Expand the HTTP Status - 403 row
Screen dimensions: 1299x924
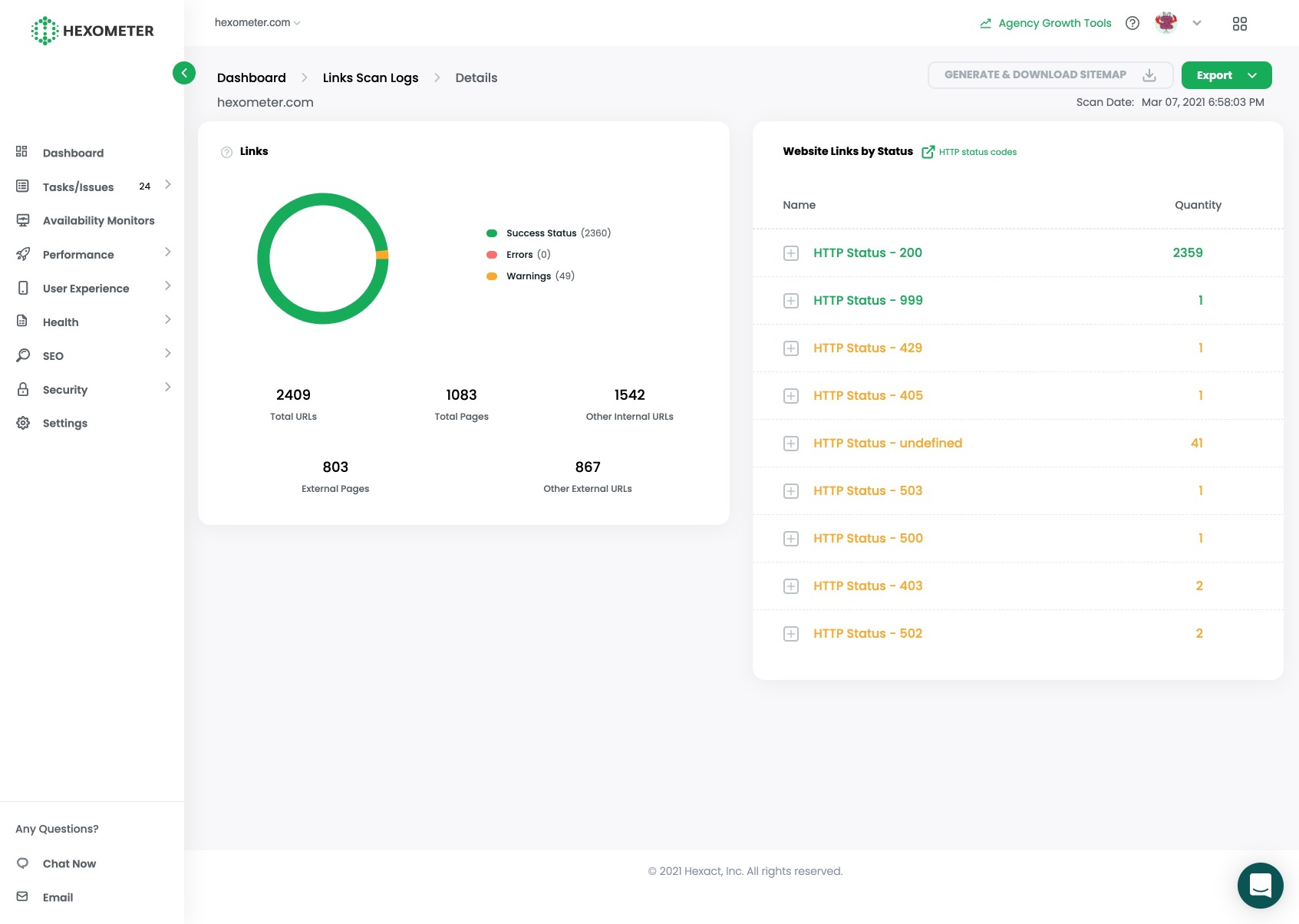click(x=791, y=586)
